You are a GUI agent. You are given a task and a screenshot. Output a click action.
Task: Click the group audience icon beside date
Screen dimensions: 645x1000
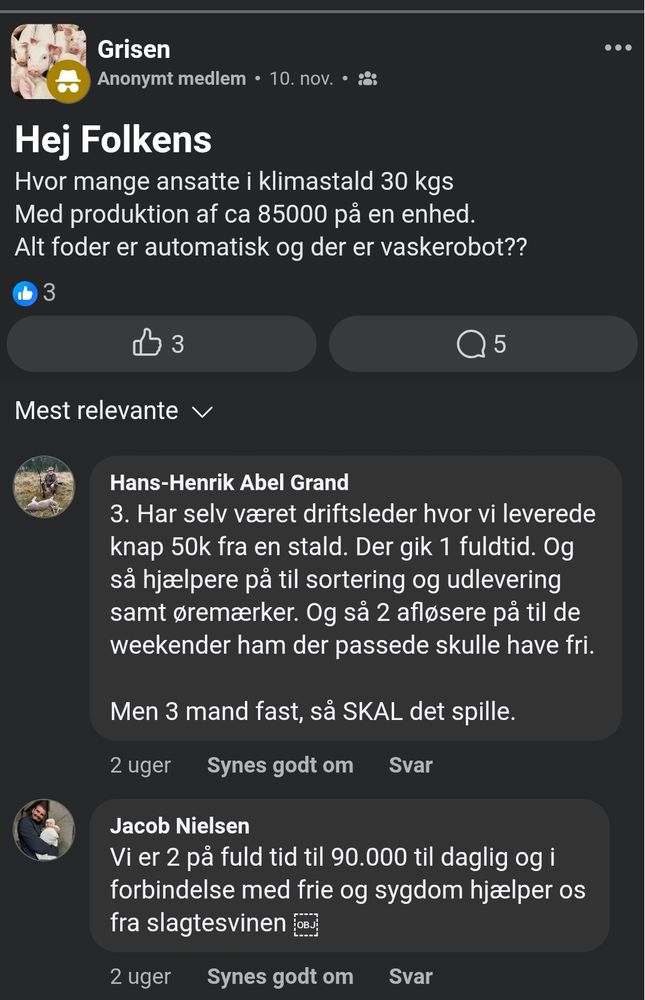click(367, 78)
